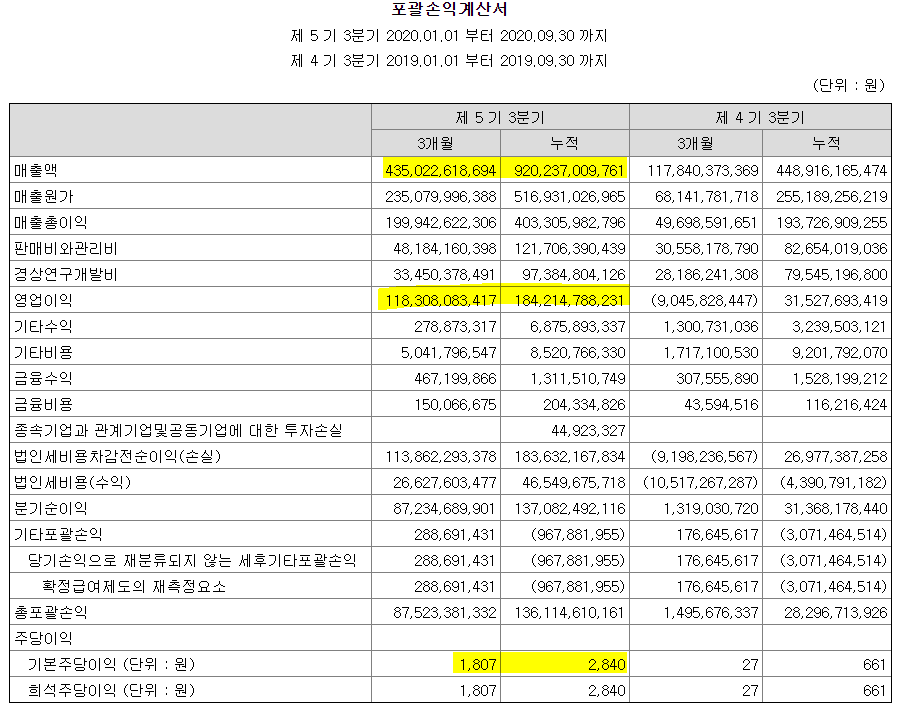Click the 희석주당이익 (단위 : 원) label

pos(111,690)
